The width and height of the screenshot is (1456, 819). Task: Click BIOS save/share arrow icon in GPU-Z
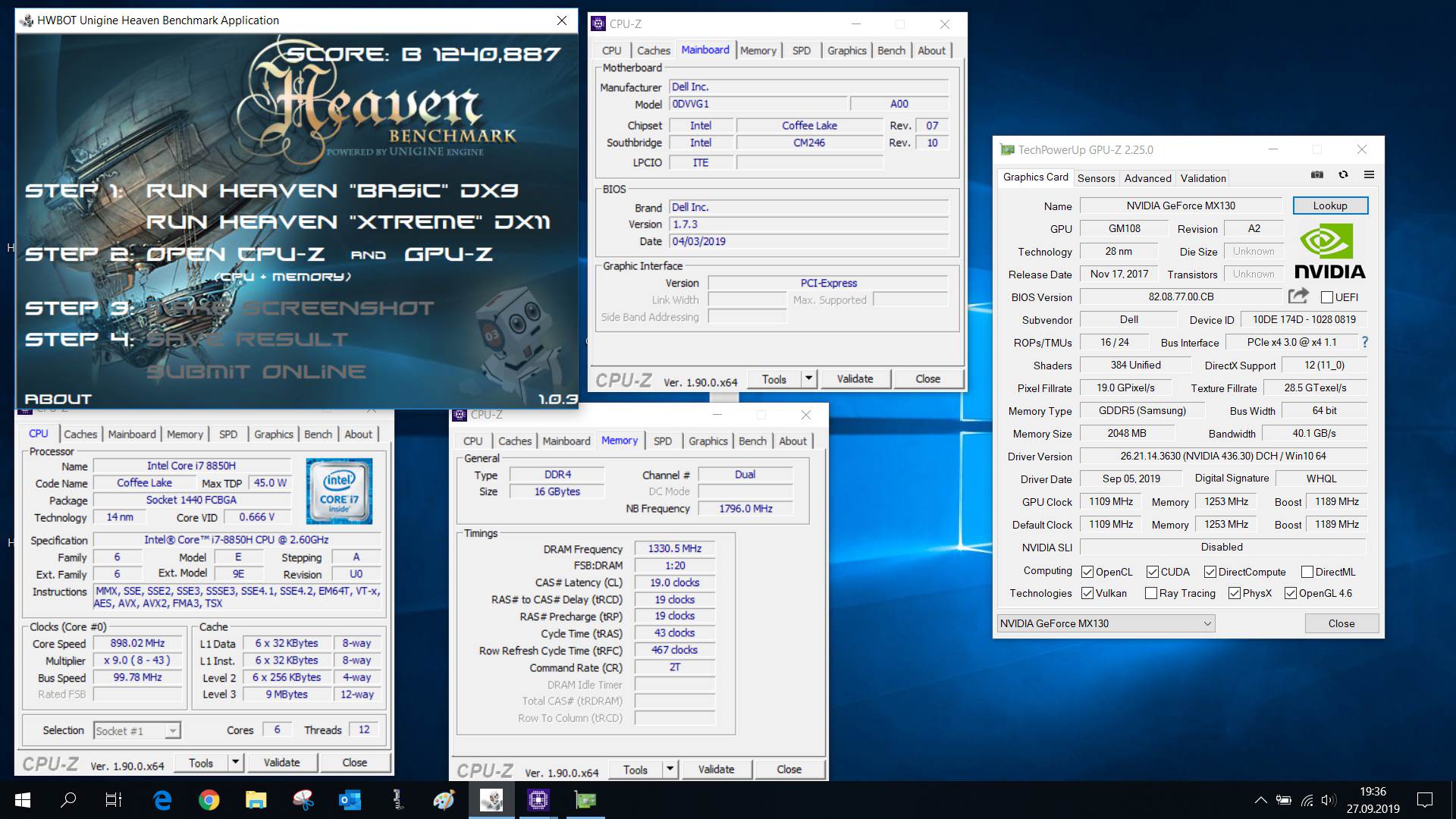(x=1298, y=296)
